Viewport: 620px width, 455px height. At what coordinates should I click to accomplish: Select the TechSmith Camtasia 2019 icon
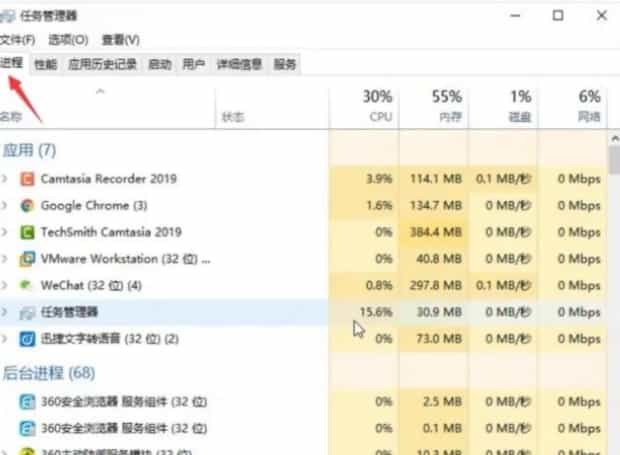[x=27, y=232]
